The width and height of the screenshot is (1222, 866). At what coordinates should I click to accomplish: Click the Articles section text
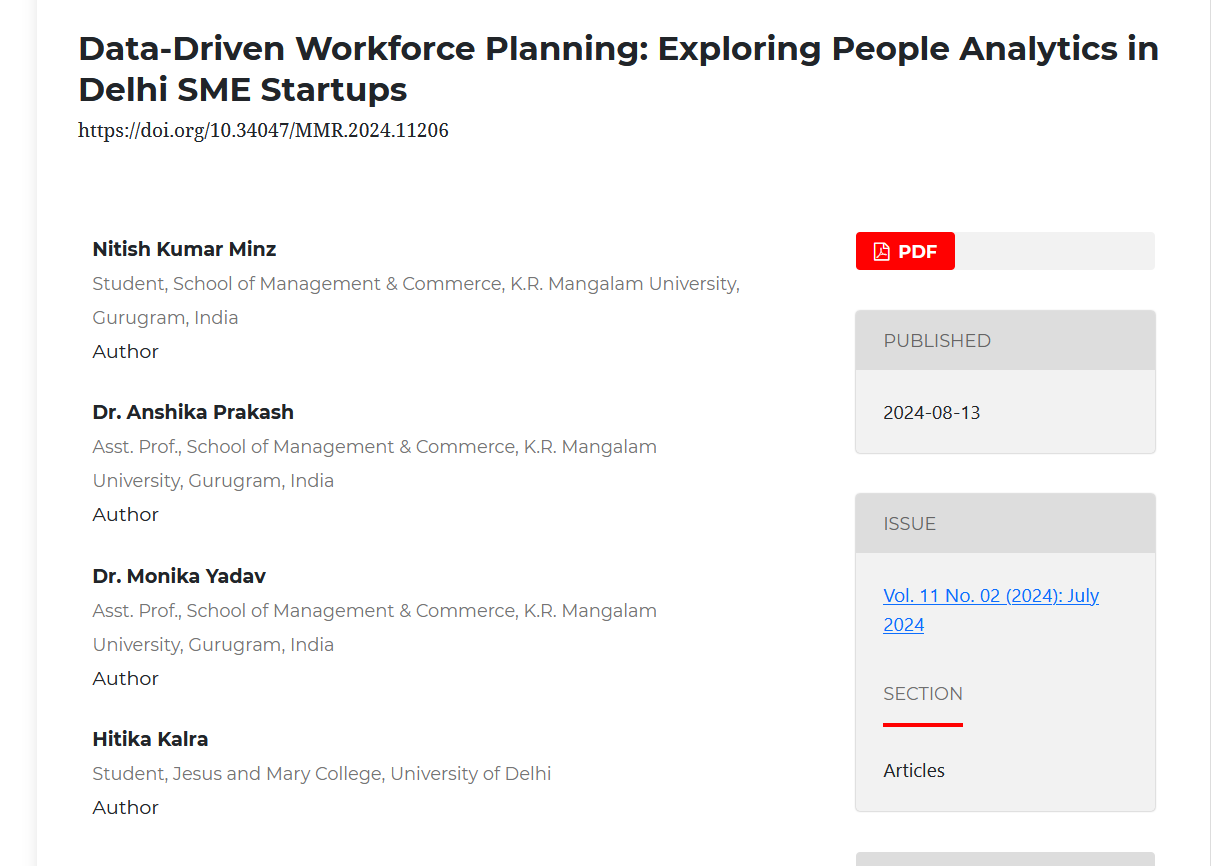click(x=913, y=771)
